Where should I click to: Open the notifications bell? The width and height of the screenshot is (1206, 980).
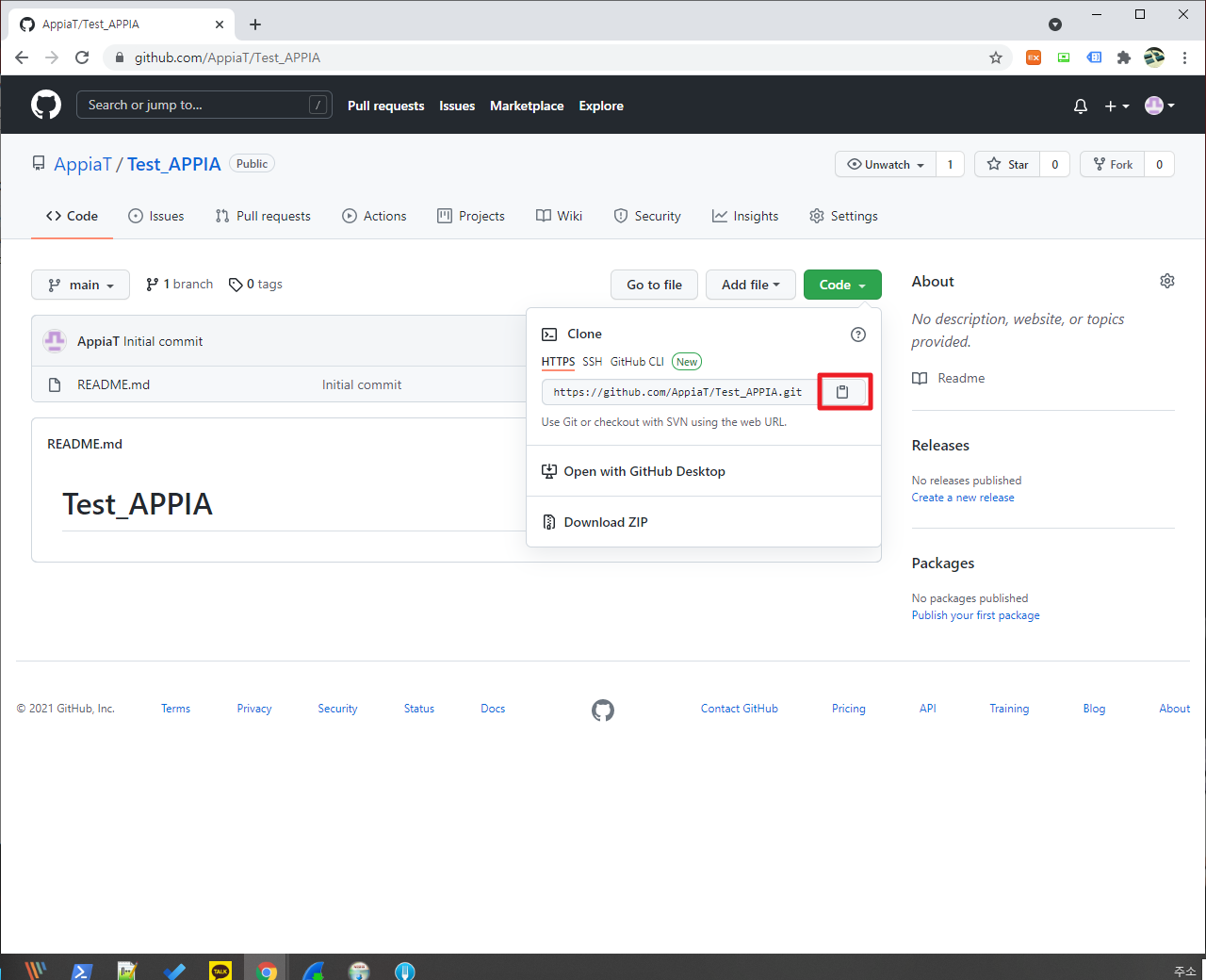pyautogui.click(x=1081, y=106)
